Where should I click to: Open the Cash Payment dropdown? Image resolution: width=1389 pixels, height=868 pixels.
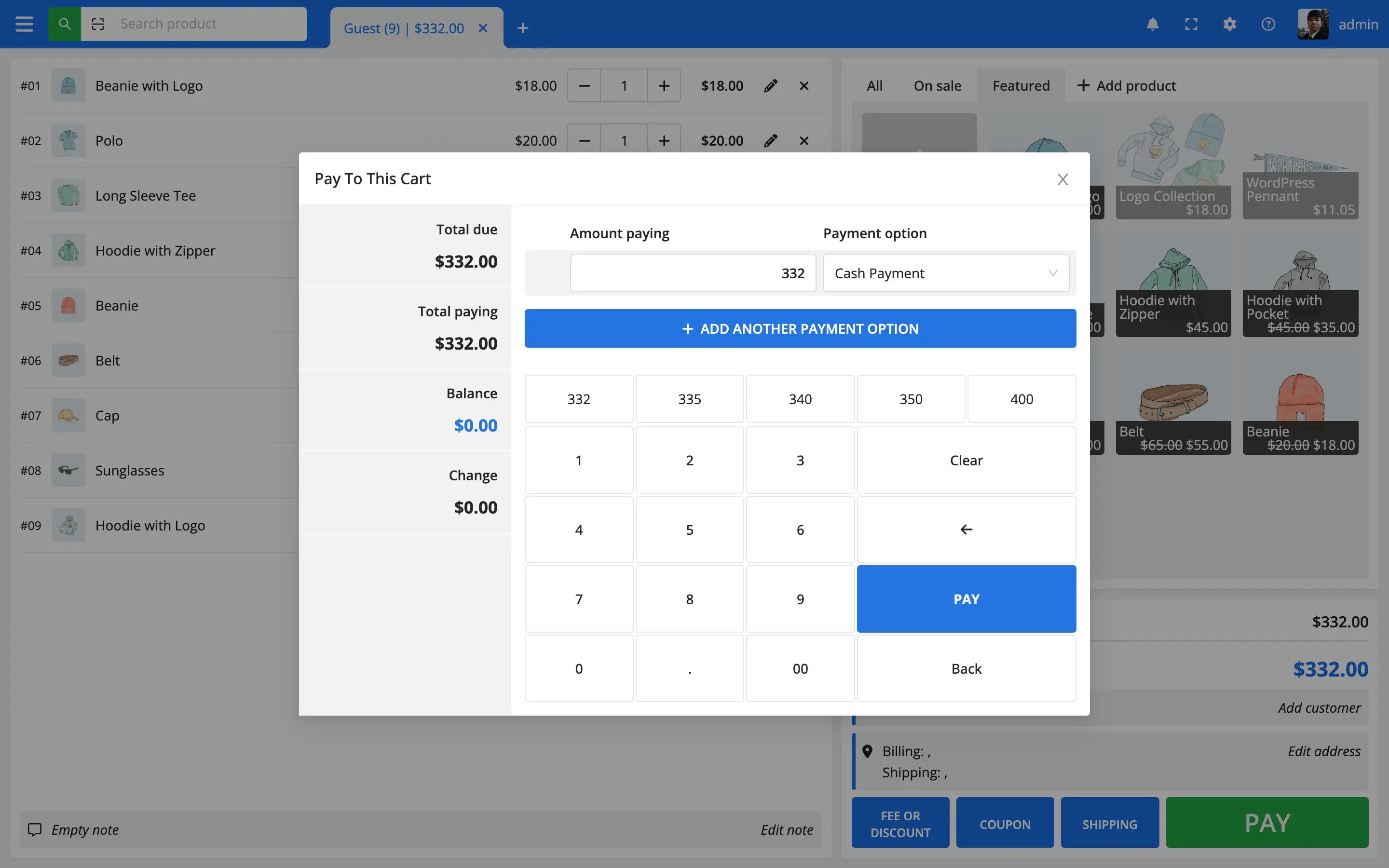945,273
